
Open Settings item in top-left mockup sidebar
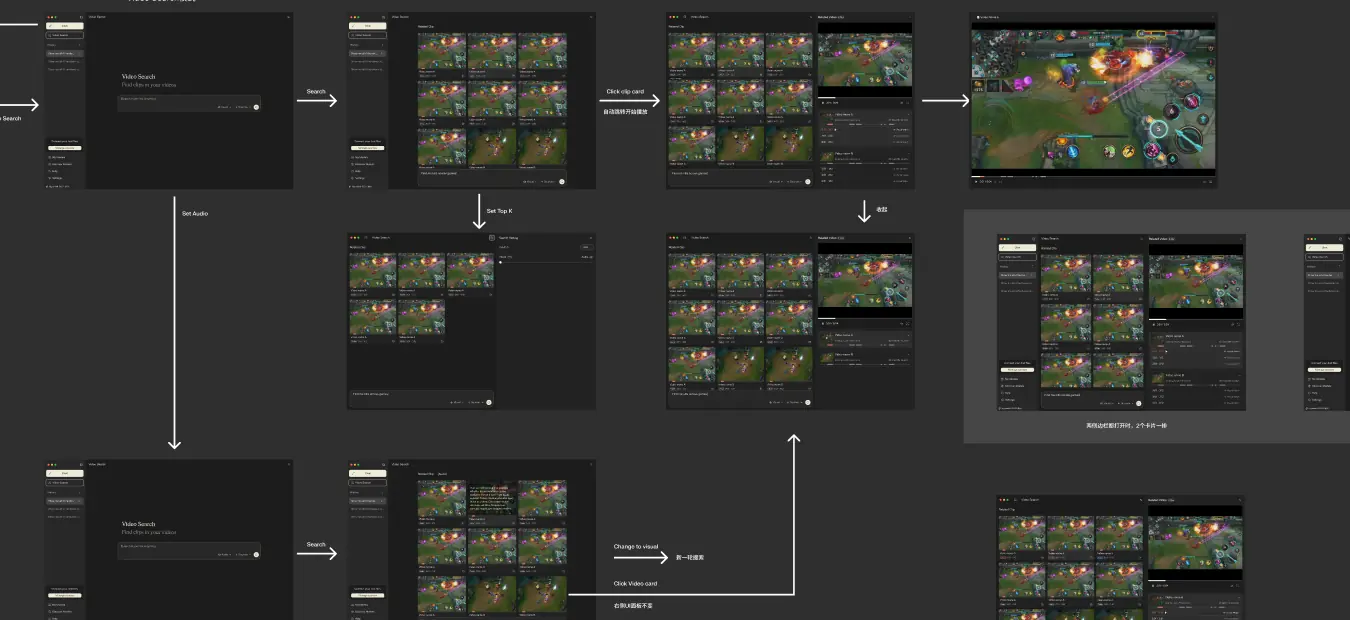click(x=56, y=178)
